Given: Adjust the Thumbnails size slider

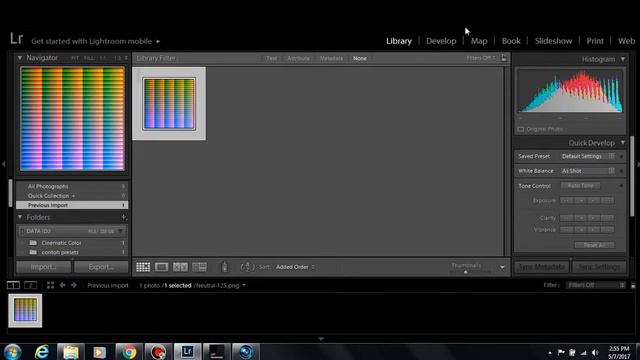Looking at the screenshot, I should point(466,272).
